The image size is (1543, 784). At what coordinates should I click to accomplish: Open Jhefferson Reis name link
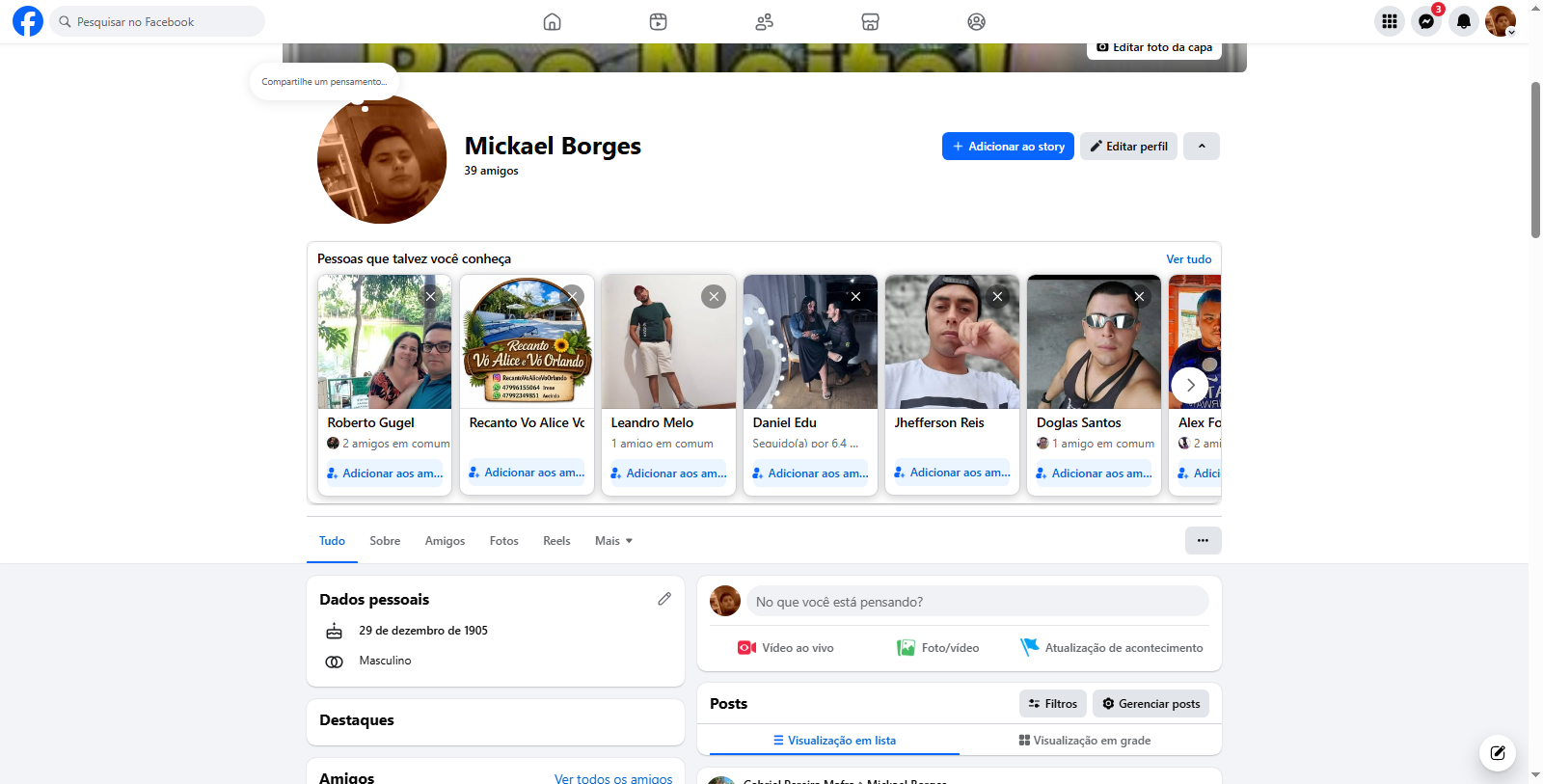click(x=939, y=422)
